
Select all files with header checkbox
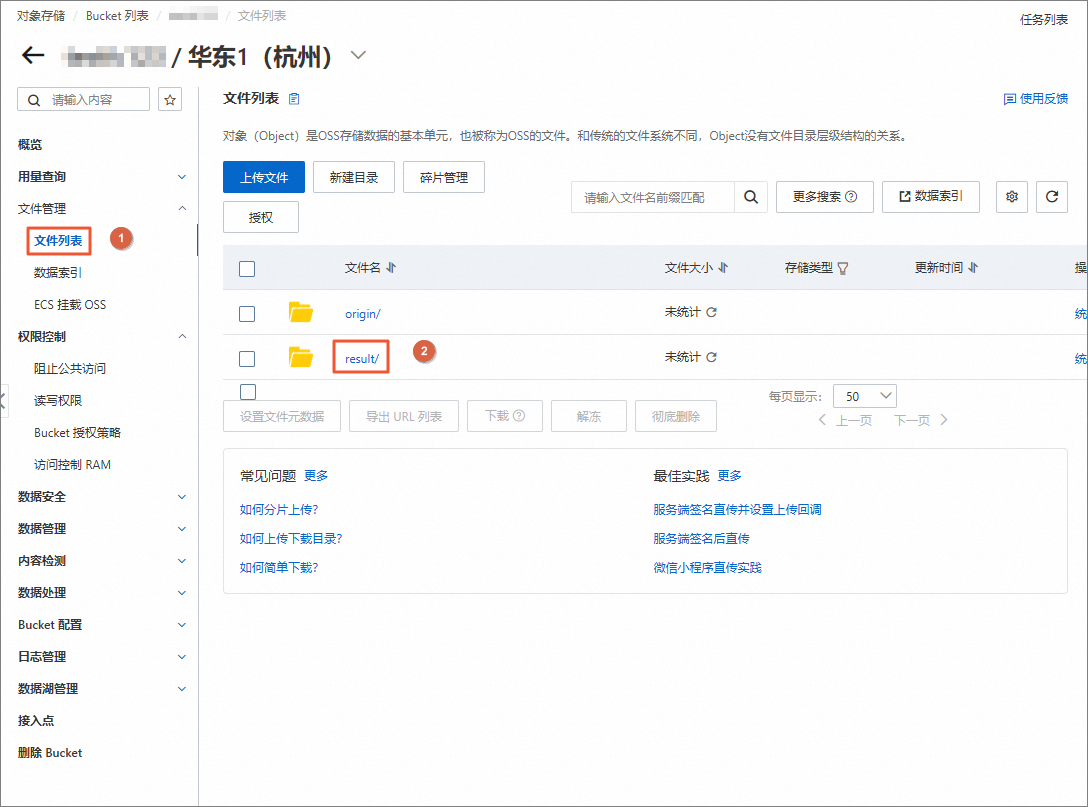click(x=247, y=269)
